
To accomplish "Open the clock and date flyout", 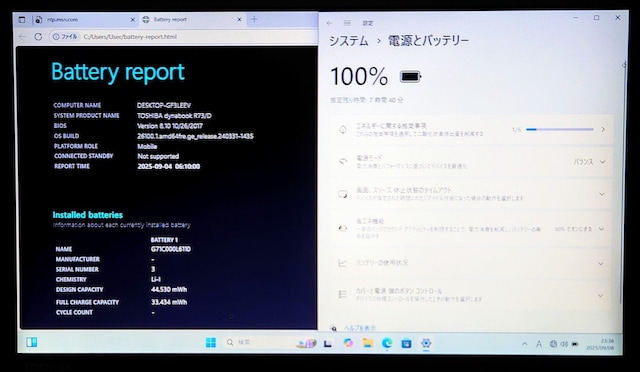I will (x=600, y=344).
